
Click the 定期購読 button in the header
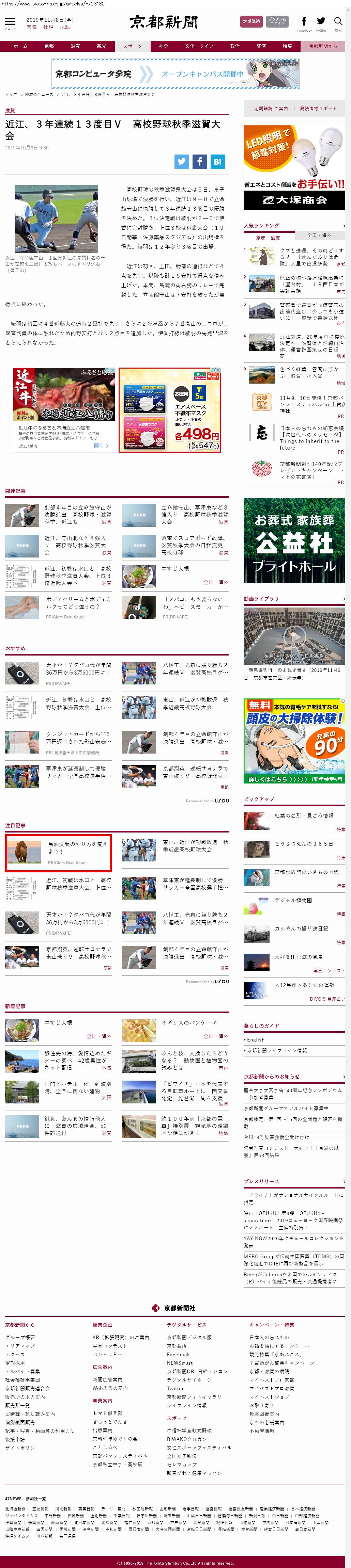click(x=251, y=21)
